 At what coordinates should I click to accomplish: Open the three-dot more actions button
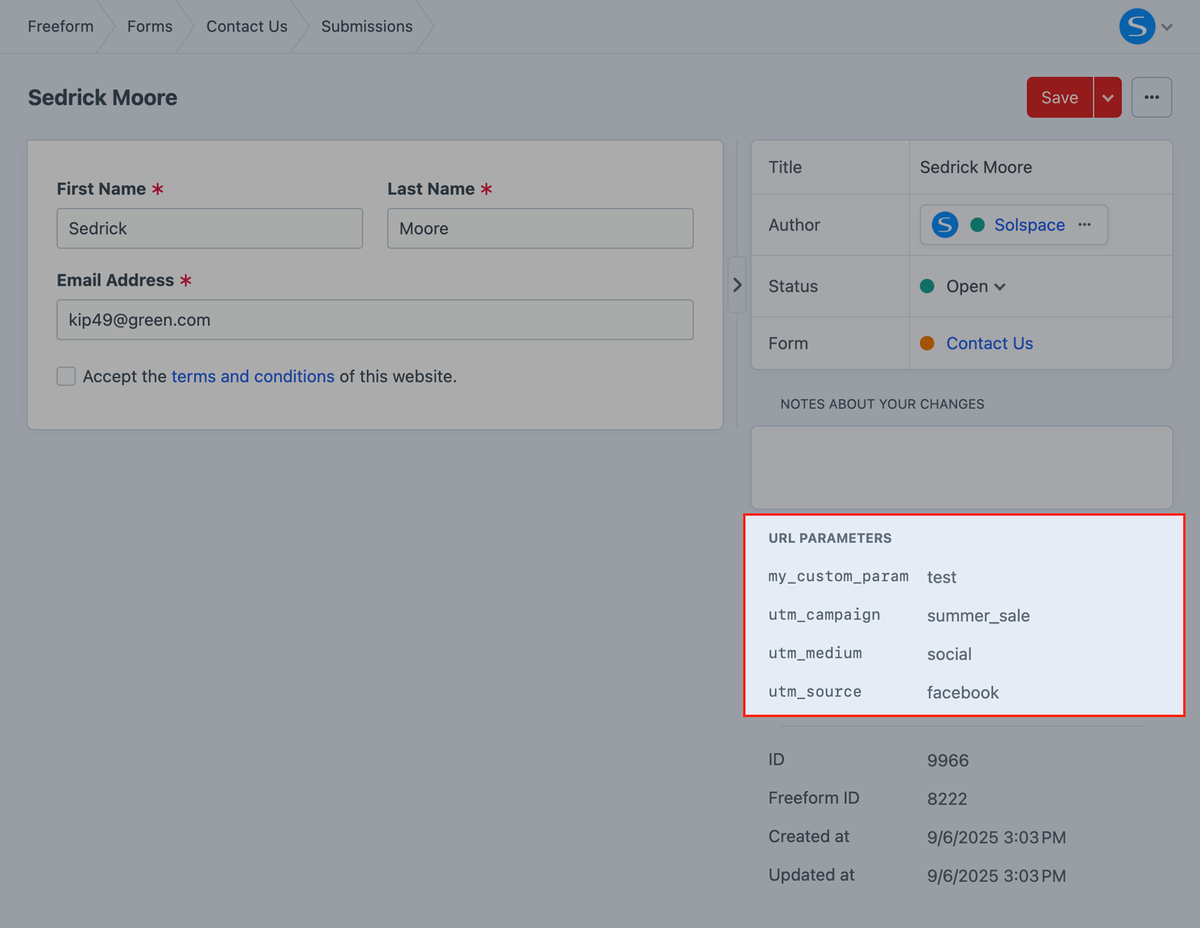point(1151,97)
